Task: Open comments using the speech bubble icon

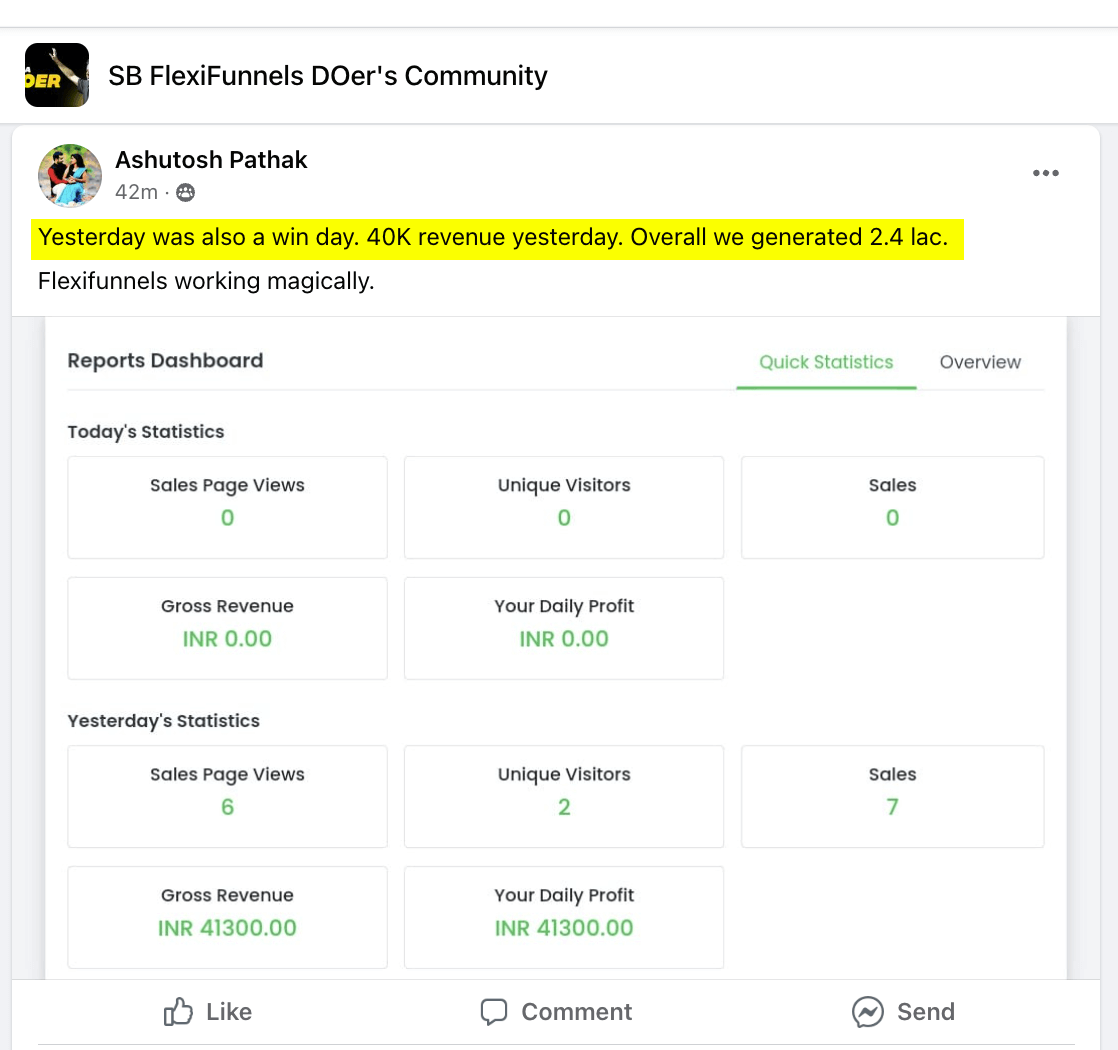Action: 495,1011
